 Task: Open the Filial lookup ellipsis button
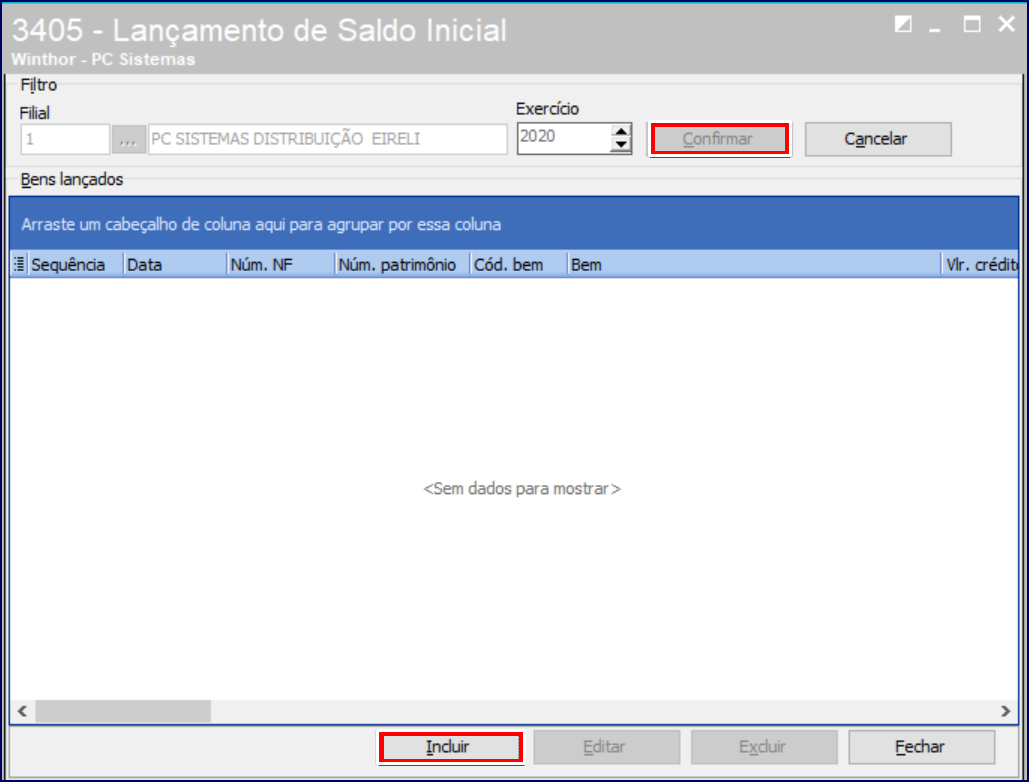point(128,140)
